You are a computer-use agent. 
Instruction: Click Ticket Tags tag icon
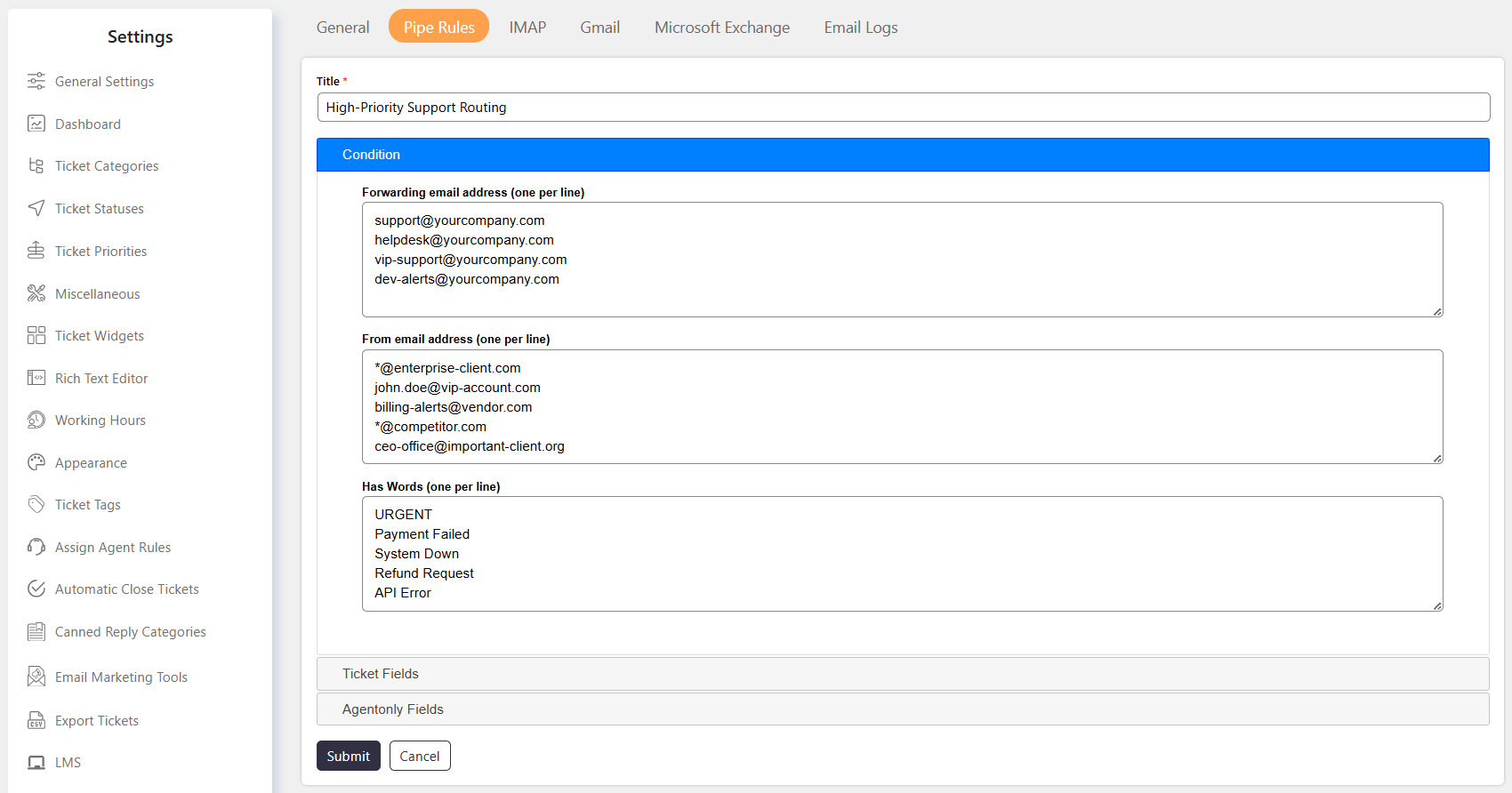pos(36,504)
